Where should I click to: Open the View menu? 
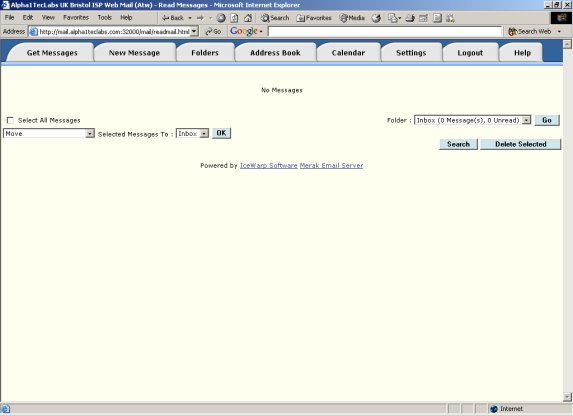click(48, 18)
